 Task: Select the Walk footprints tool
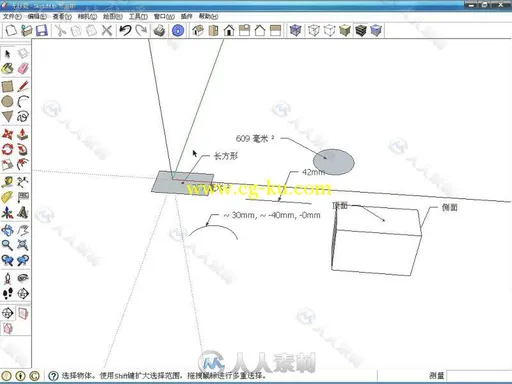click(x=7, y=293)
